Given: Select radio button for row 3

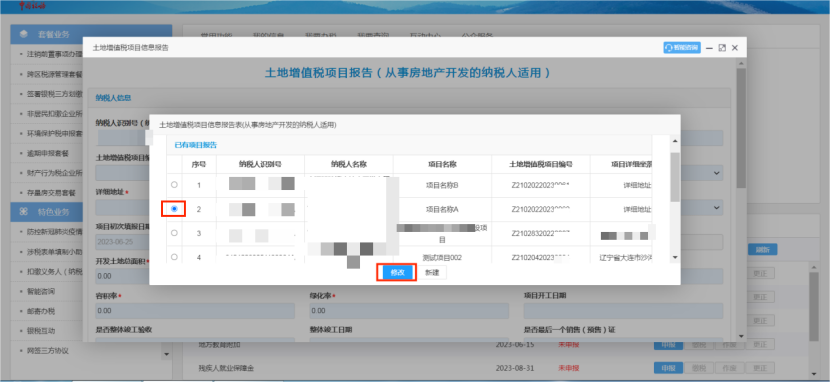Looking at the screenshot, I should click(x=174, y=233).
